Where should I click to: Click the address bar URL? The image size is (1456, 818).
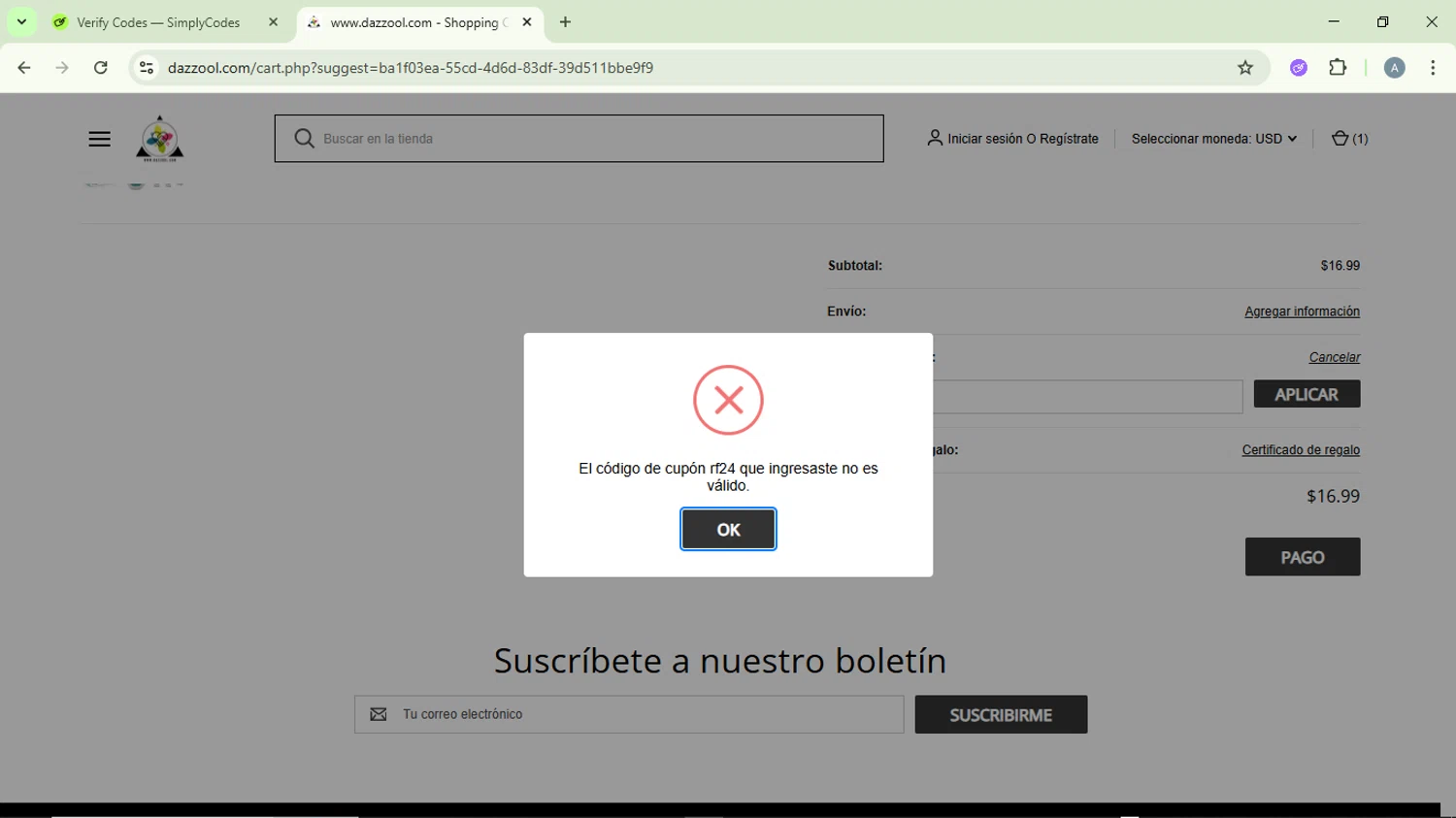(411, 68)
